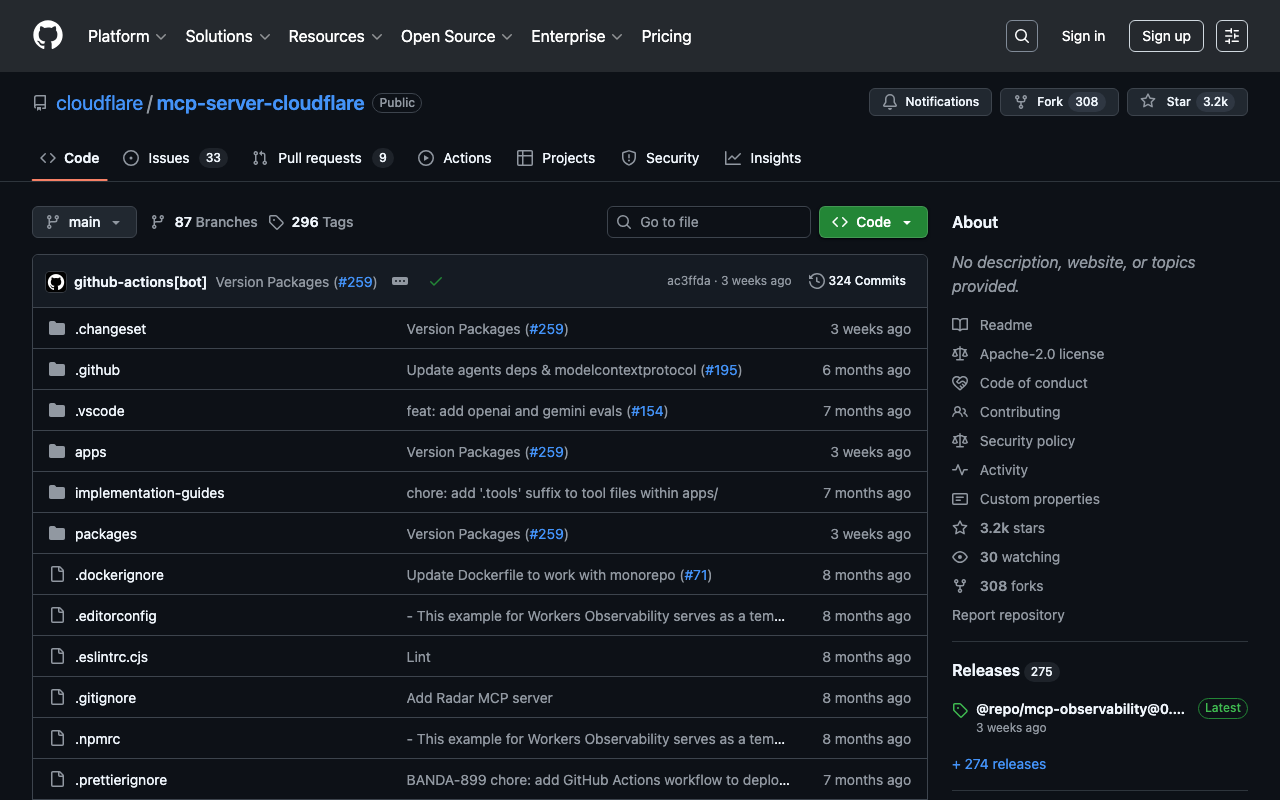Open the search magnifier icon

1021,36
